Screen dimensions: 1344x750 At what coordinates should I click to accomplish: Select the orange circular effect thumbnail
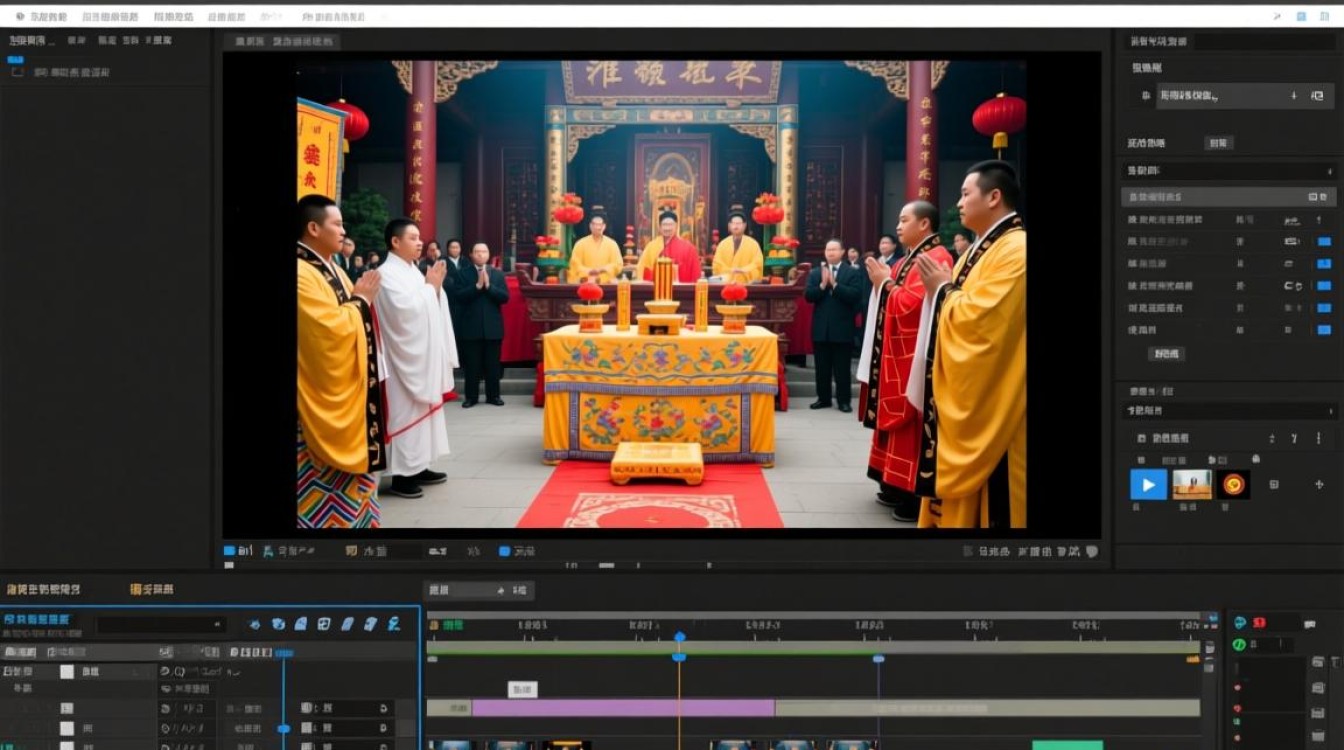tap(1234, 485)
